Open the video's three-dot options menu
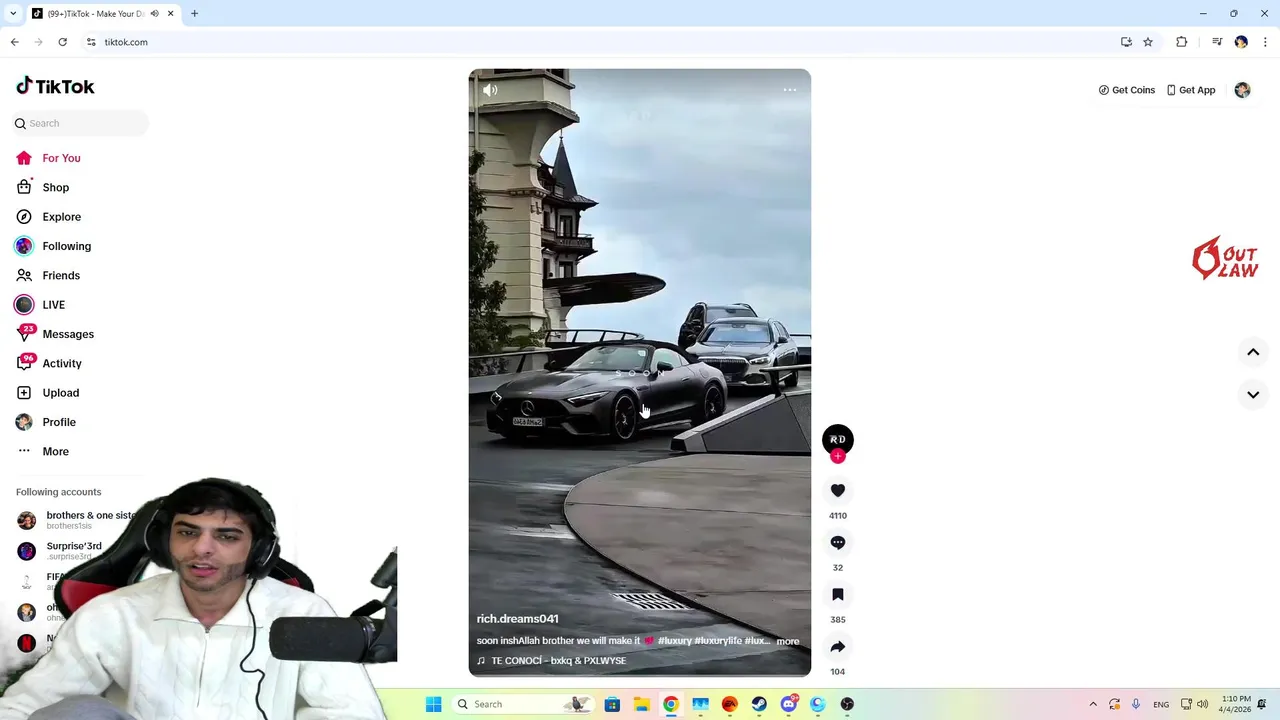Image resolution: width=1280 pixels, height=720 pixels. (789, 90)
